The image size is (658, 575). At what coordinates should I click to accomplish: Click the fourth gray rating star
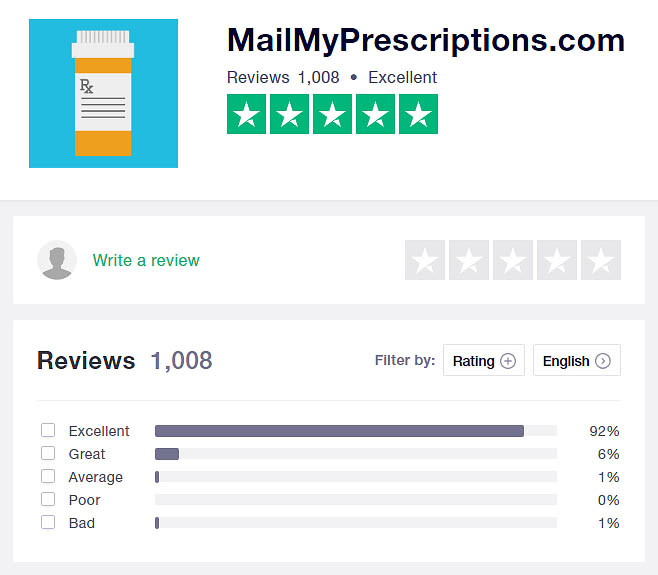point(557,260)
